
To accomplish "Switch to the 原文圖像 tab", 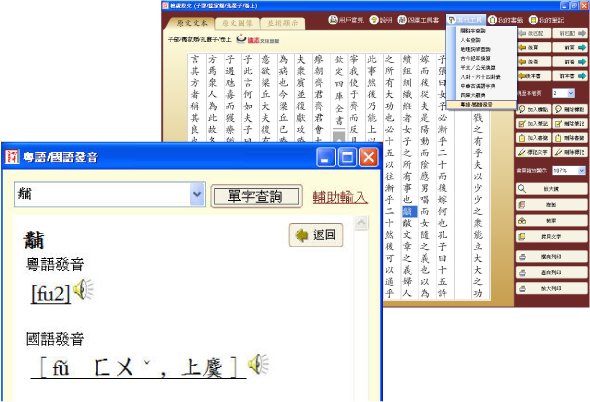I will tap(237, 23).
